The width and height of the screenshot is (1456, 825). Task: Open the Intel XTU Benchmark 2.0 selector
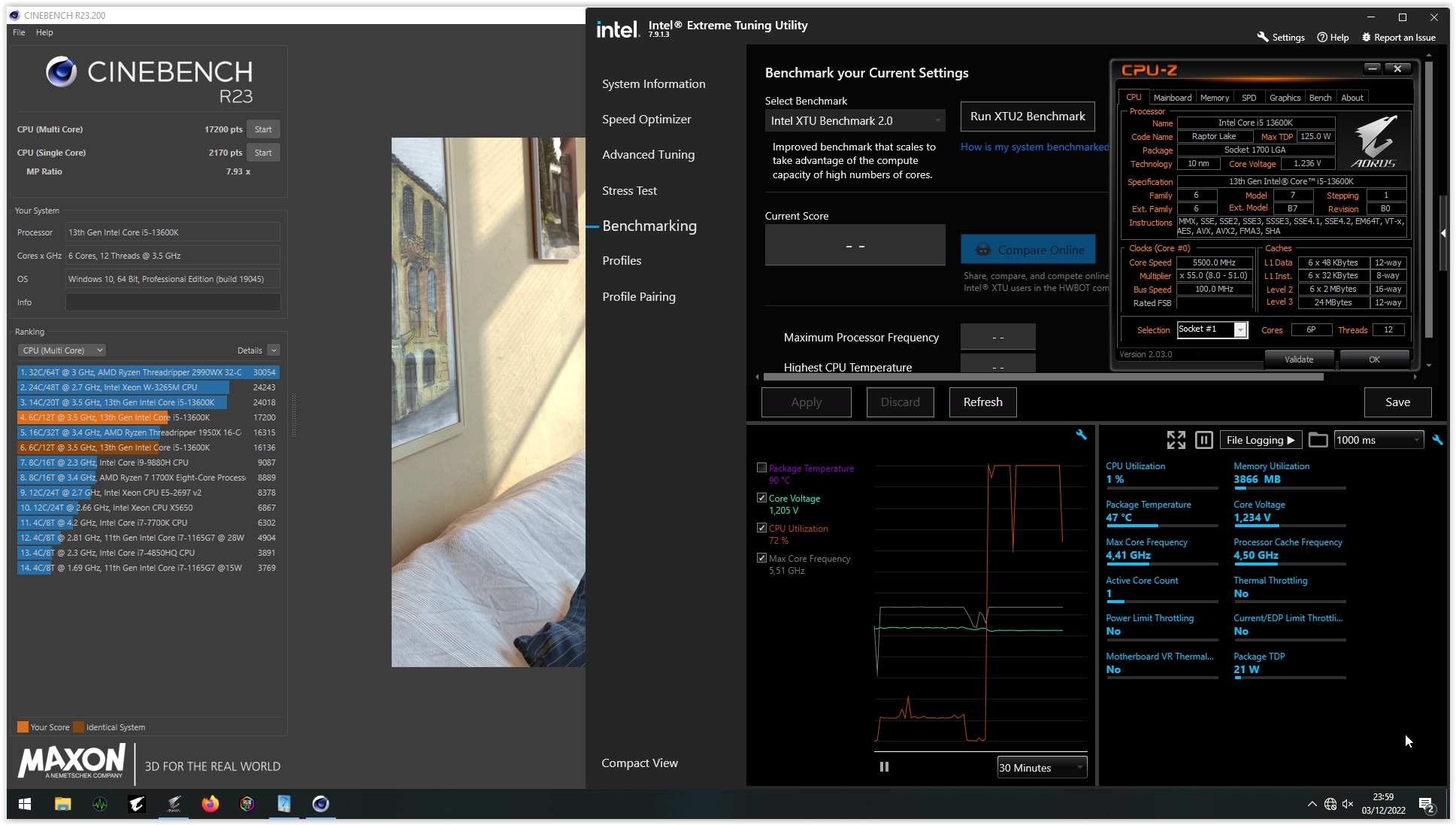point(855,120)
